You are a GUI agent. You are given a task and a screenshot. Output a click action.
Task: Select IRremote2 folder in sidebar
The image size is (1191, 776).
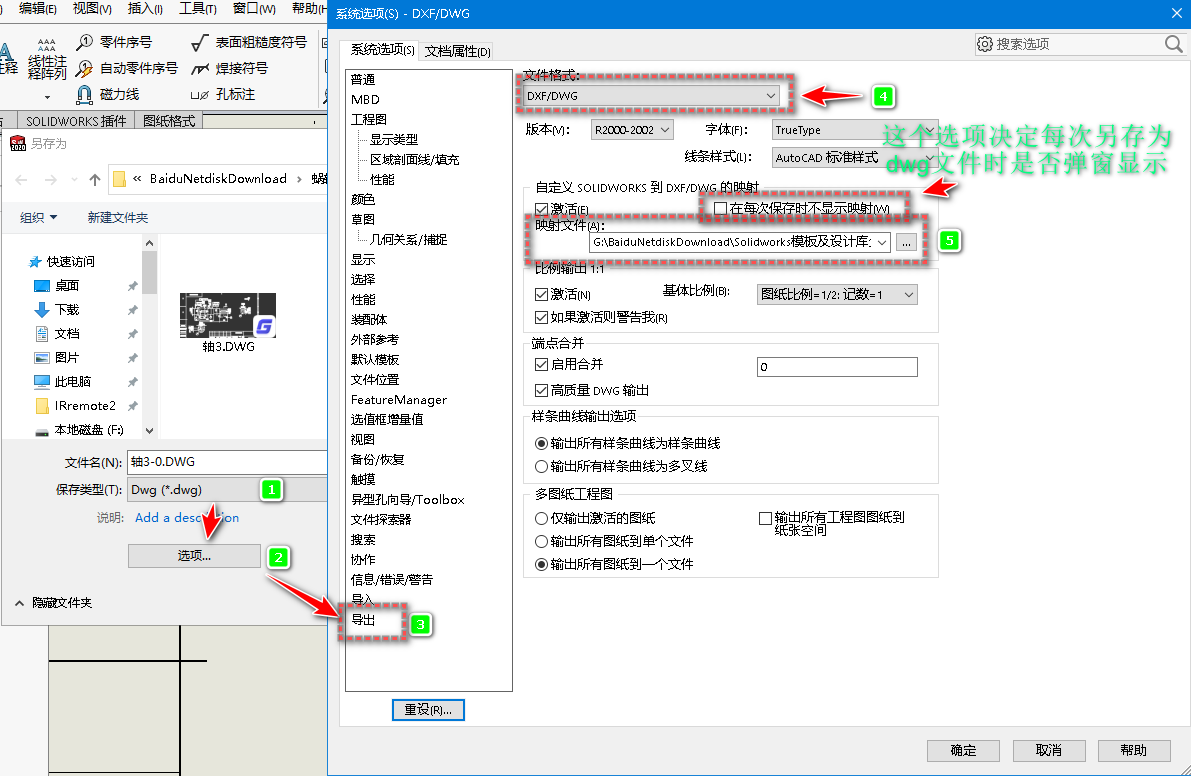pyautogui.click(x=84, y=405)
